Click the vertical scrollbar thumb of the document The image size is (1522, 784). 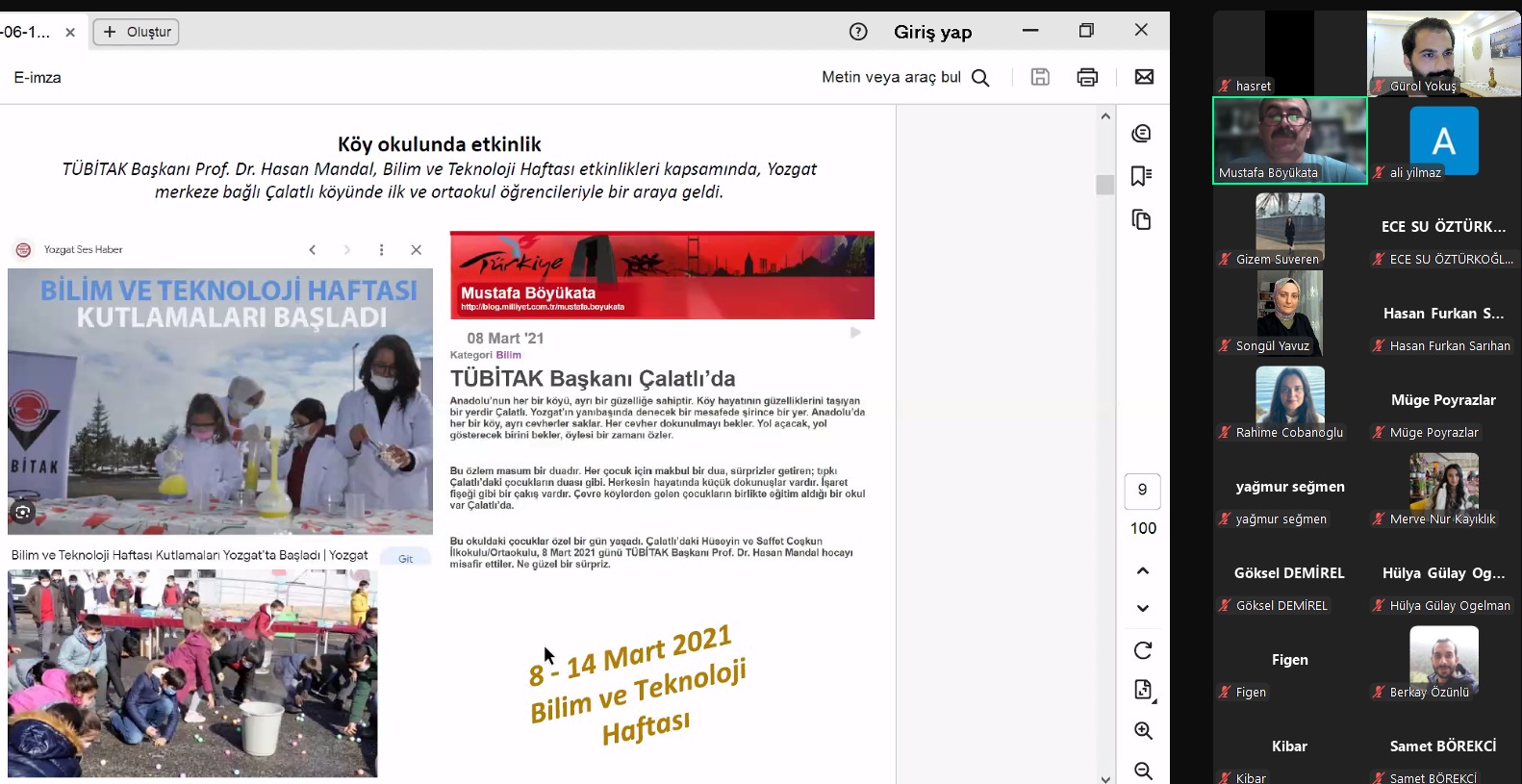point(1104,184)
